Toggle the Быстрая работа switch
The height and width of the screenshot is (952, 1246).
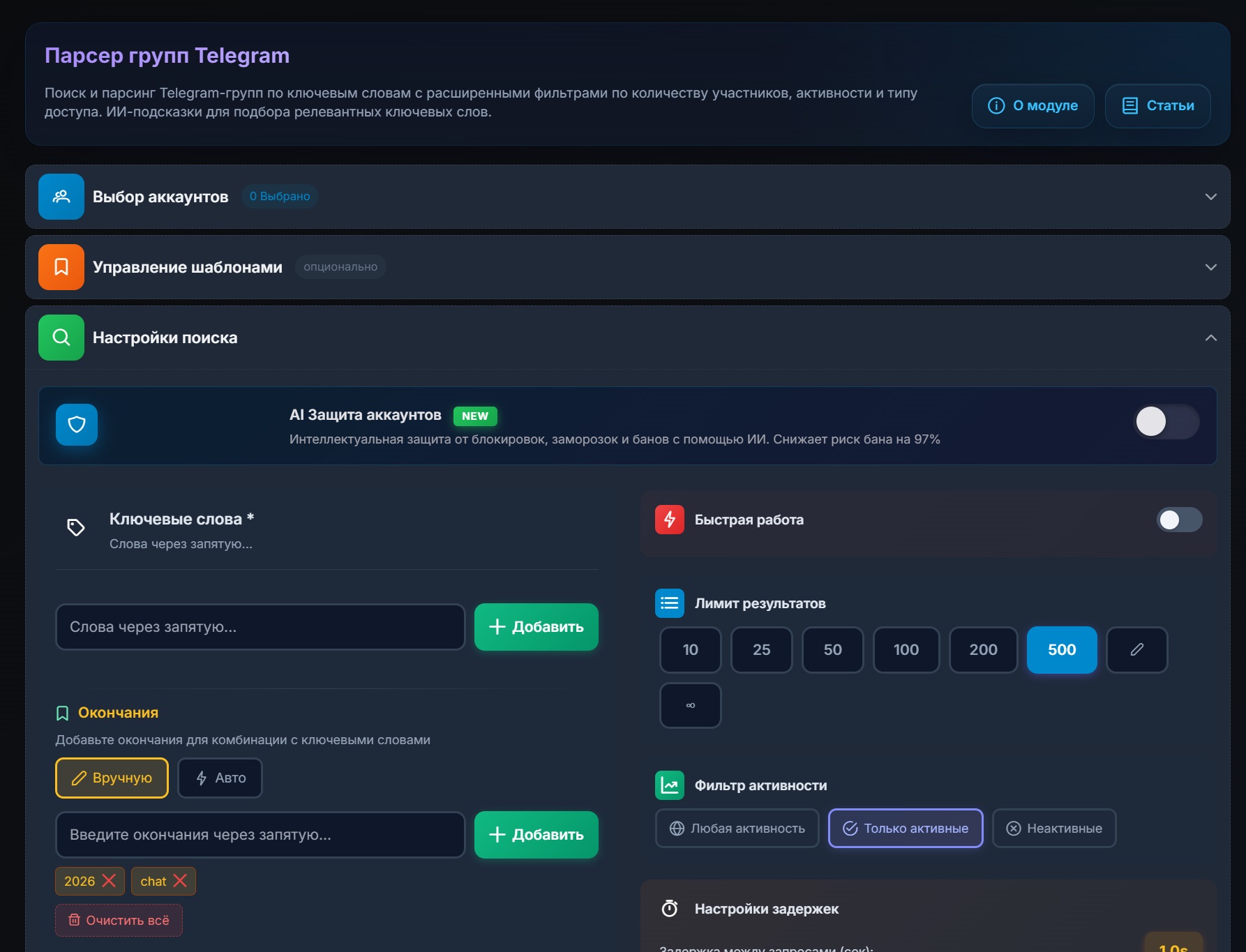point(1180,520)
